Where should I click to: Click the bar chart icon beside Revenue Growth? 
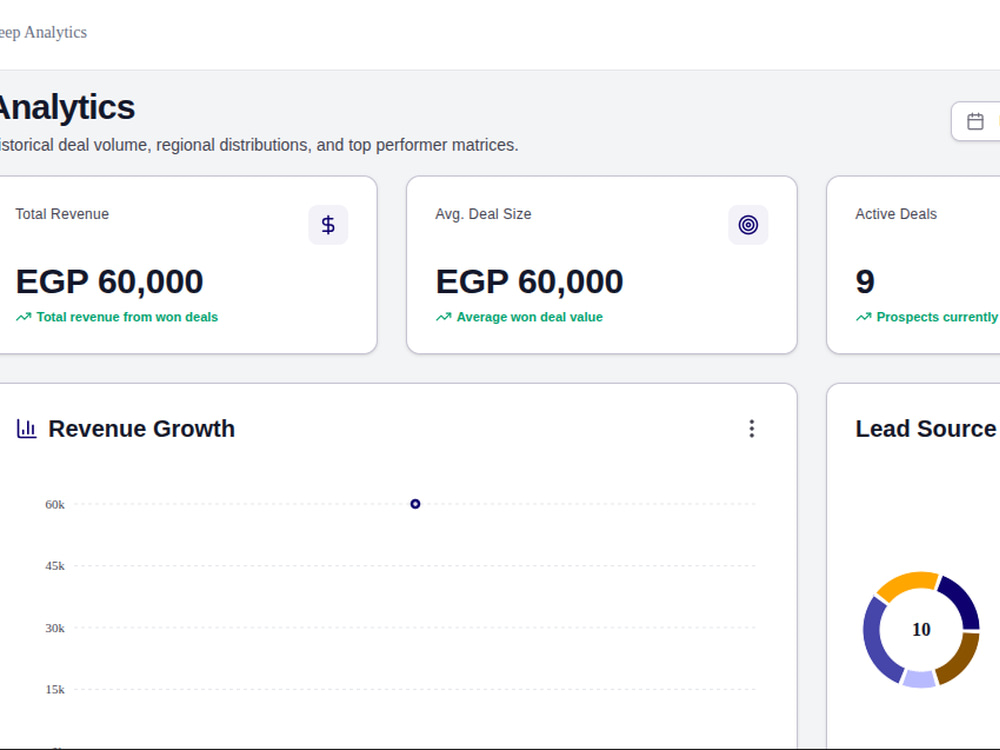pos(26,429)
